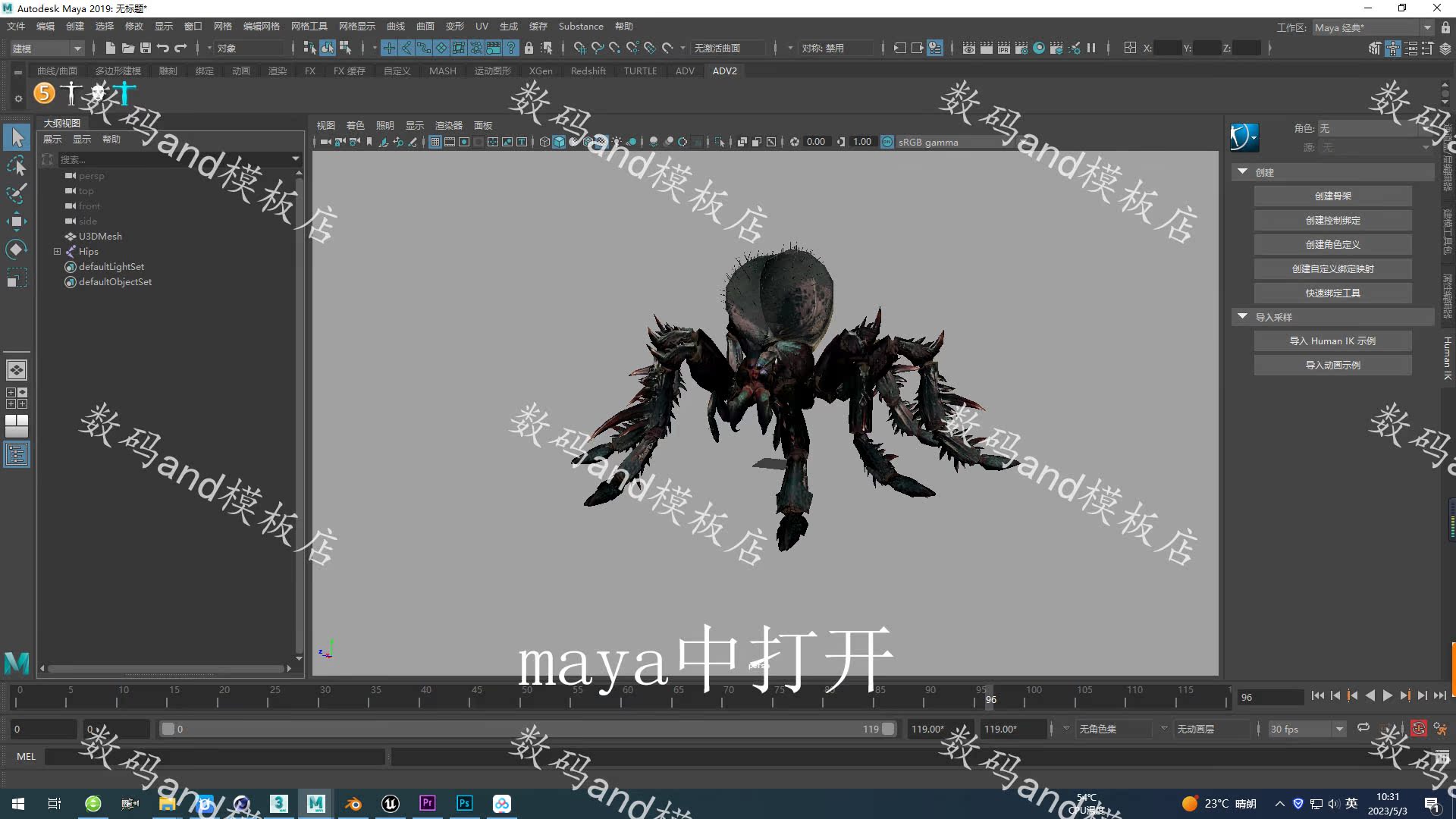The width and height of the screenshot is (1456, 819).
Task: Select the Scale tool in toolbox
Action: pyautogui.click(x=17, y=278)
